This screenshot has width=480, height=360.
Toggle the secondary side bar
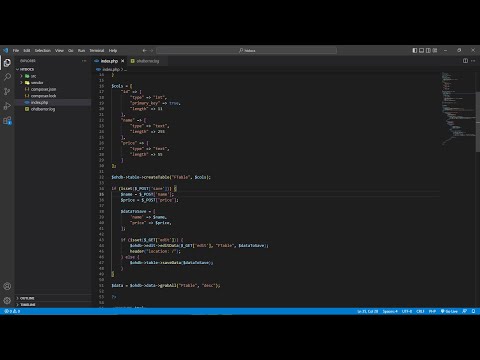(x=428, y=50)
